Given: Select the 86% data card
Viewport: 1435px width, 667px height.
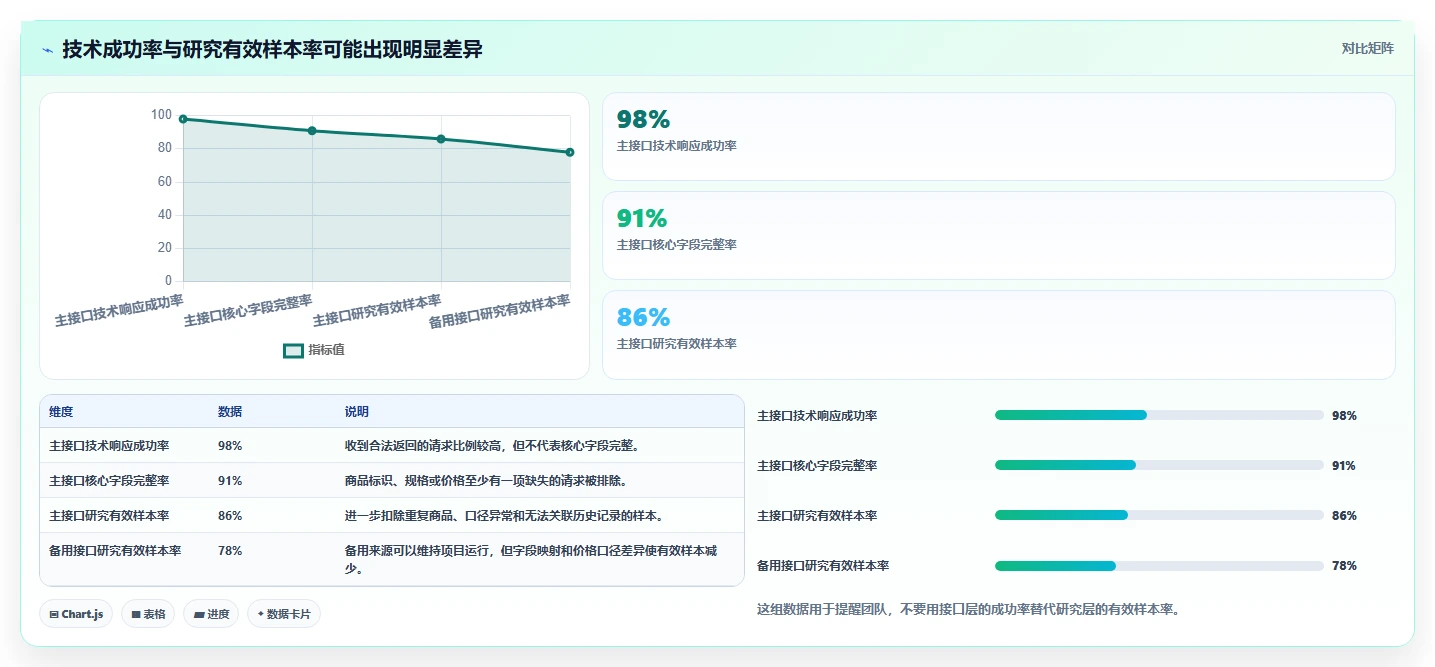Looking at the screenshot, I should pyautogui.click(x=998, y=335).
